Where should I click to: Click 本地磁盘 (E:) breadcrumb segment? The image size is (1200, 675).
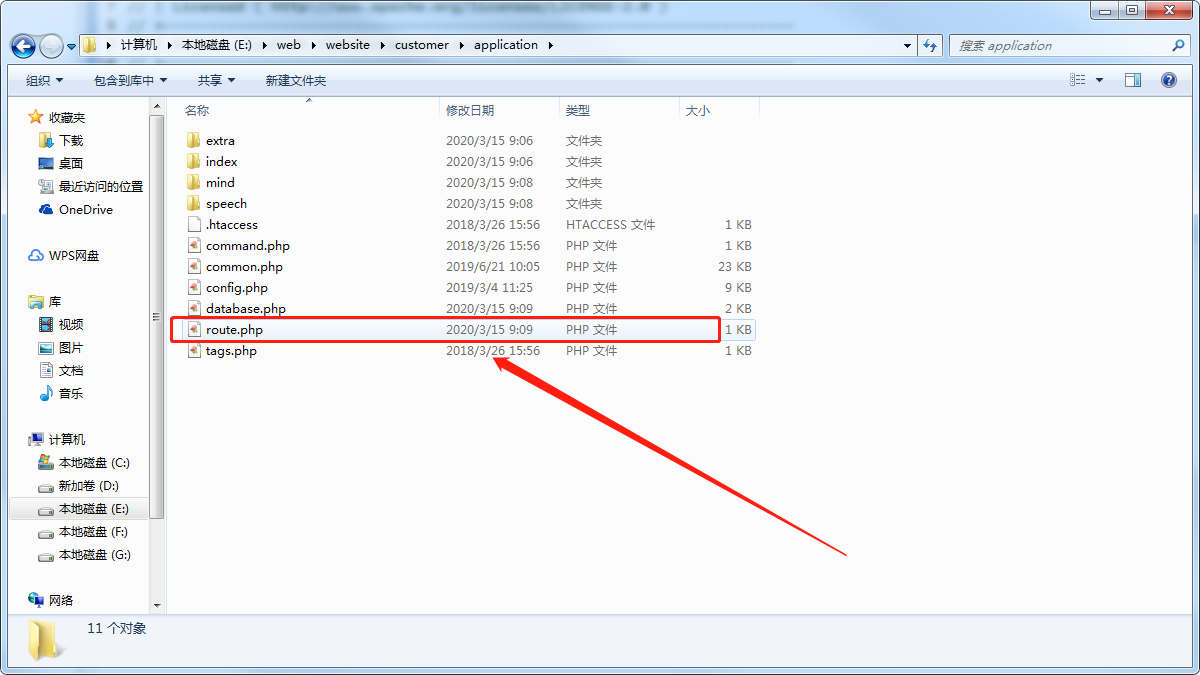point(217,45)
